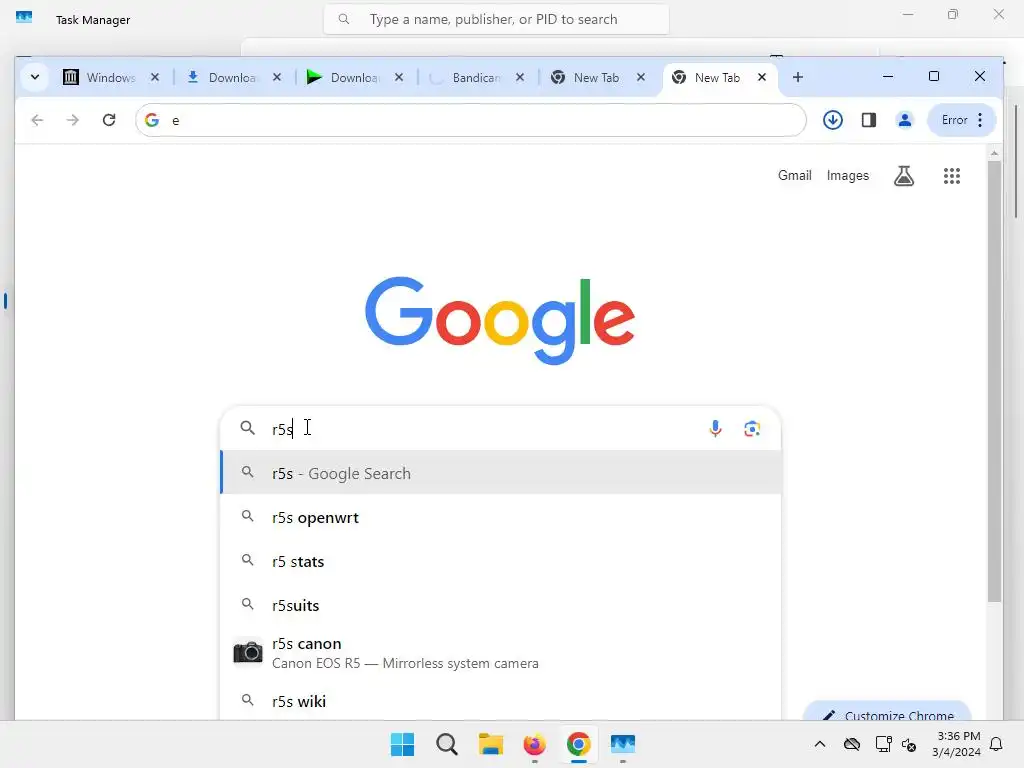The image size is (1024, 768).
Task: Open a new tab with plus button
Action: 798,77
